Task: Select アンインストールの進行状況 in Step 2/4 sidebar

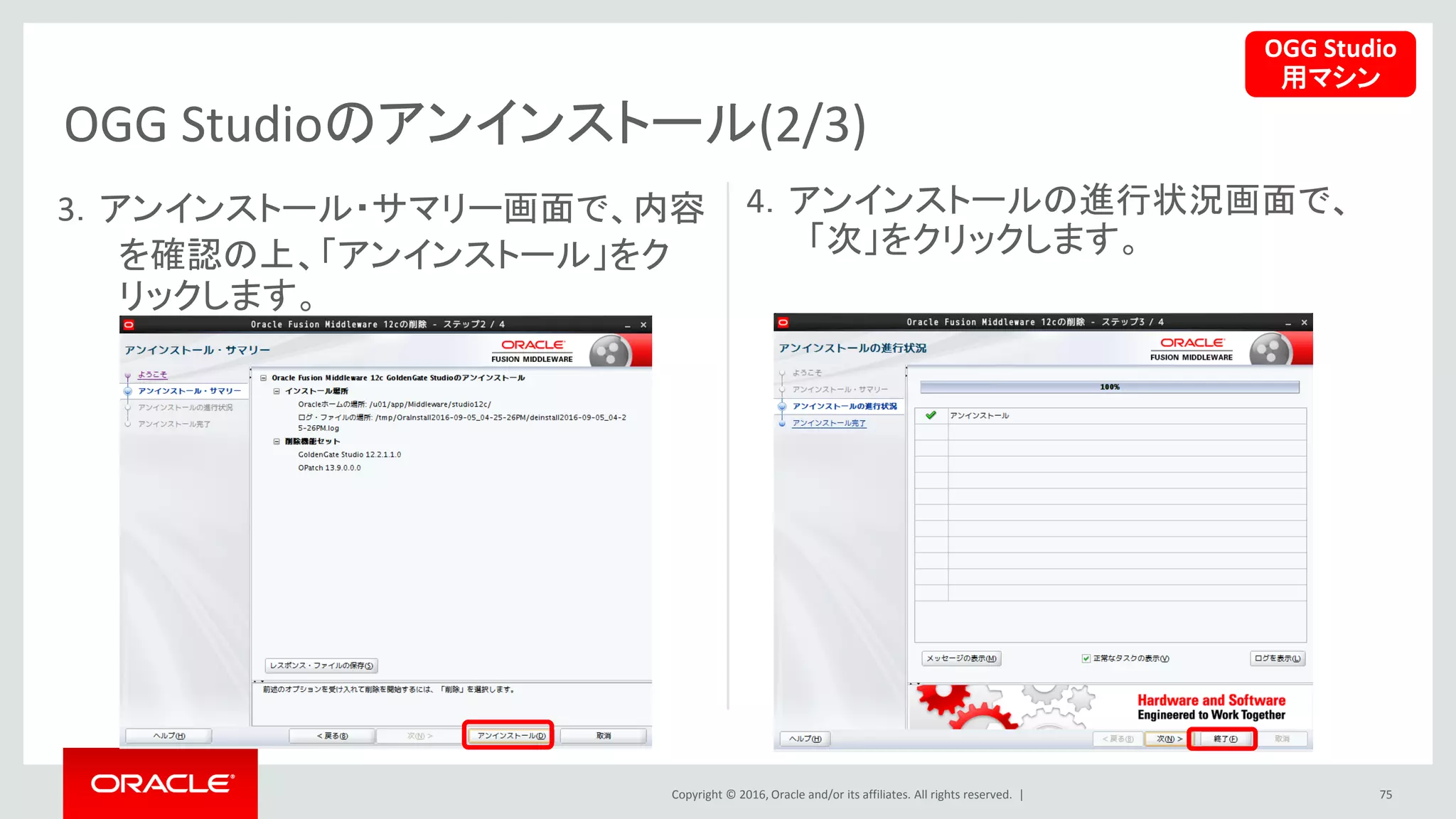Action: tap(185, 407)
